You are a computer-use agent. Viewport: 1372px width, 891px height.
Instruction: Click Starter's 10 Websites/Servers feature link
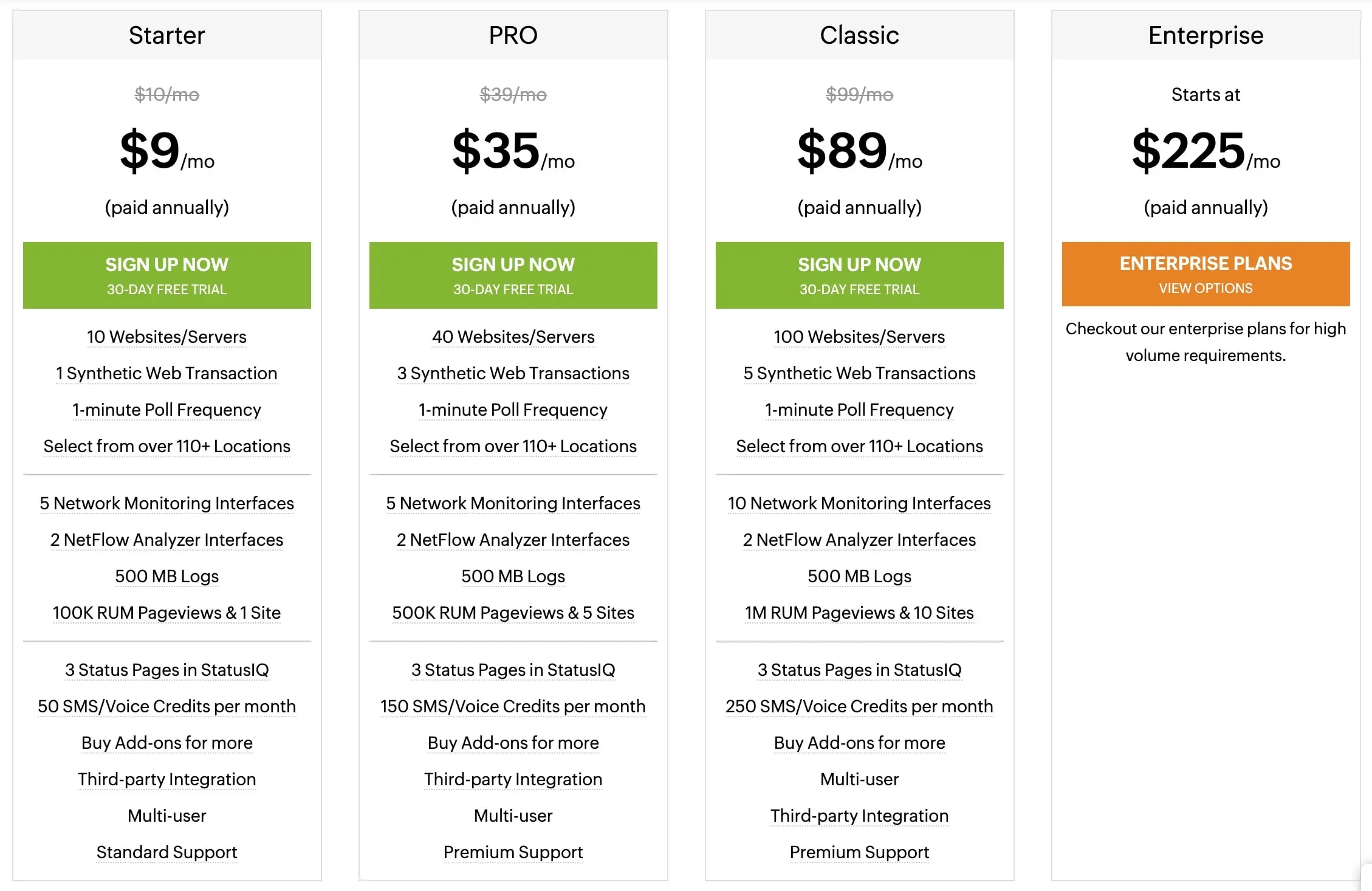[166, 337]
